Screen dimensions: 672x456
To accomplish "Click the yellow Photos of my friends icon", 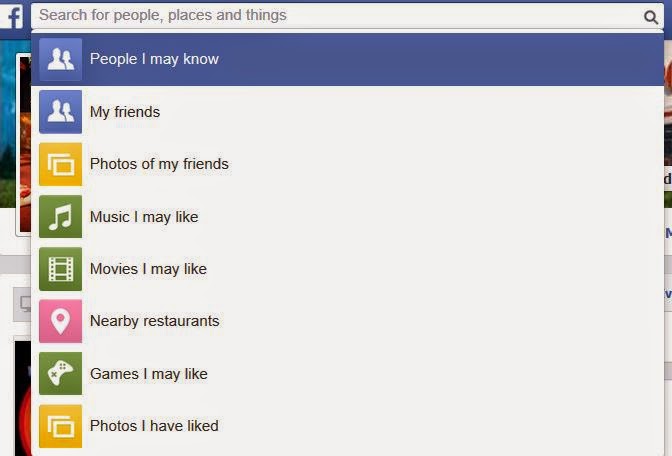I will coord(60,164).
